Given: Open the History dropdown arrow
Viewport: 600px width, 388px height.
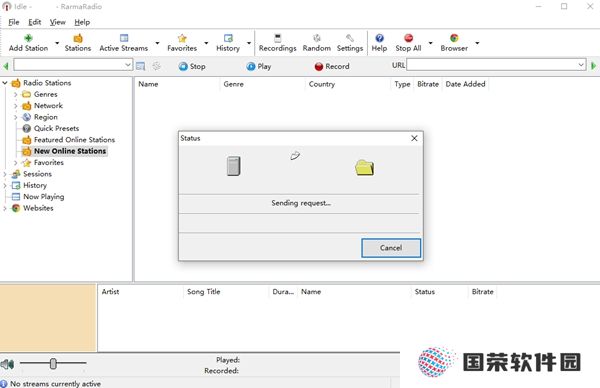Looking at the screenshot, I should 249,42.
